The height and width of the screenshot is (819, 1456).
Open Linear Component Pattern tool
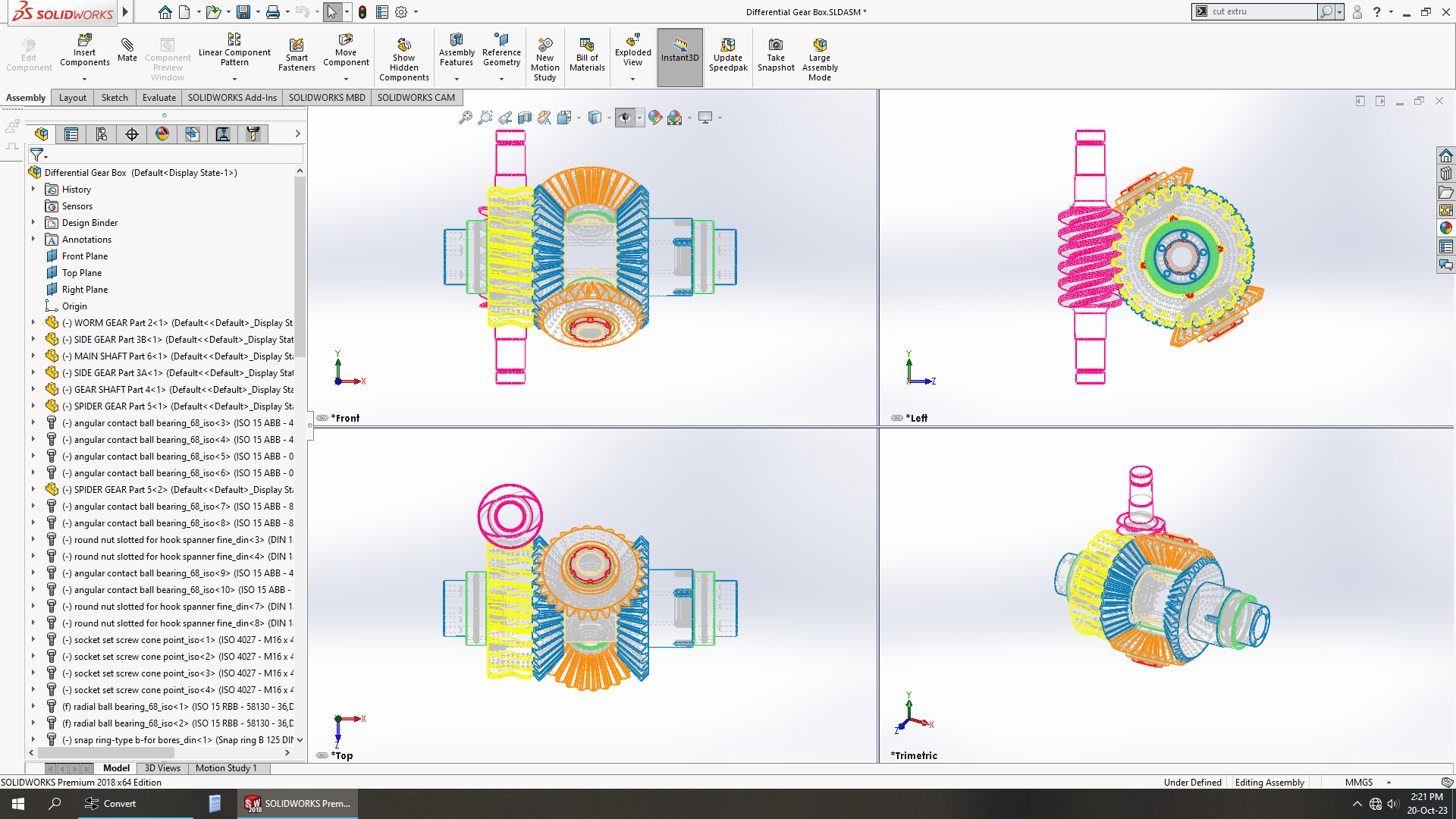(x=234, y=50)
